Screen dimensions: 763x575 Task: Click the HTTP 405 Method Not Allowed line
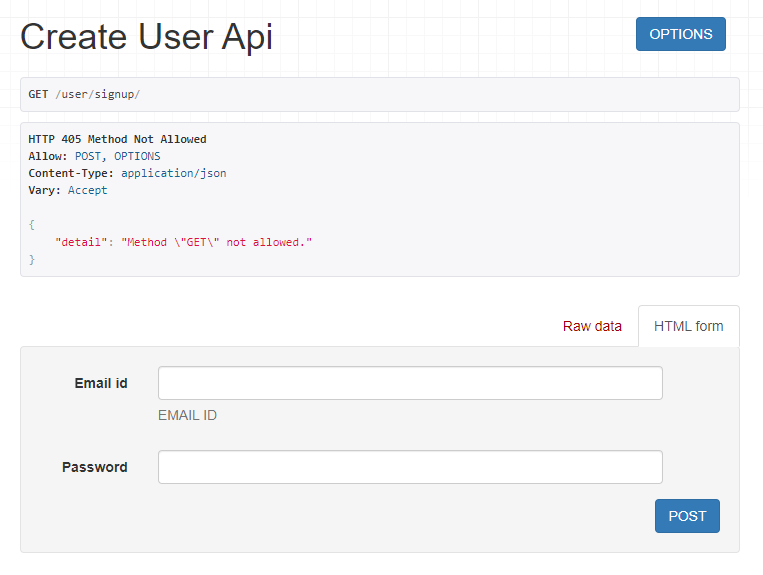point(118,139)
